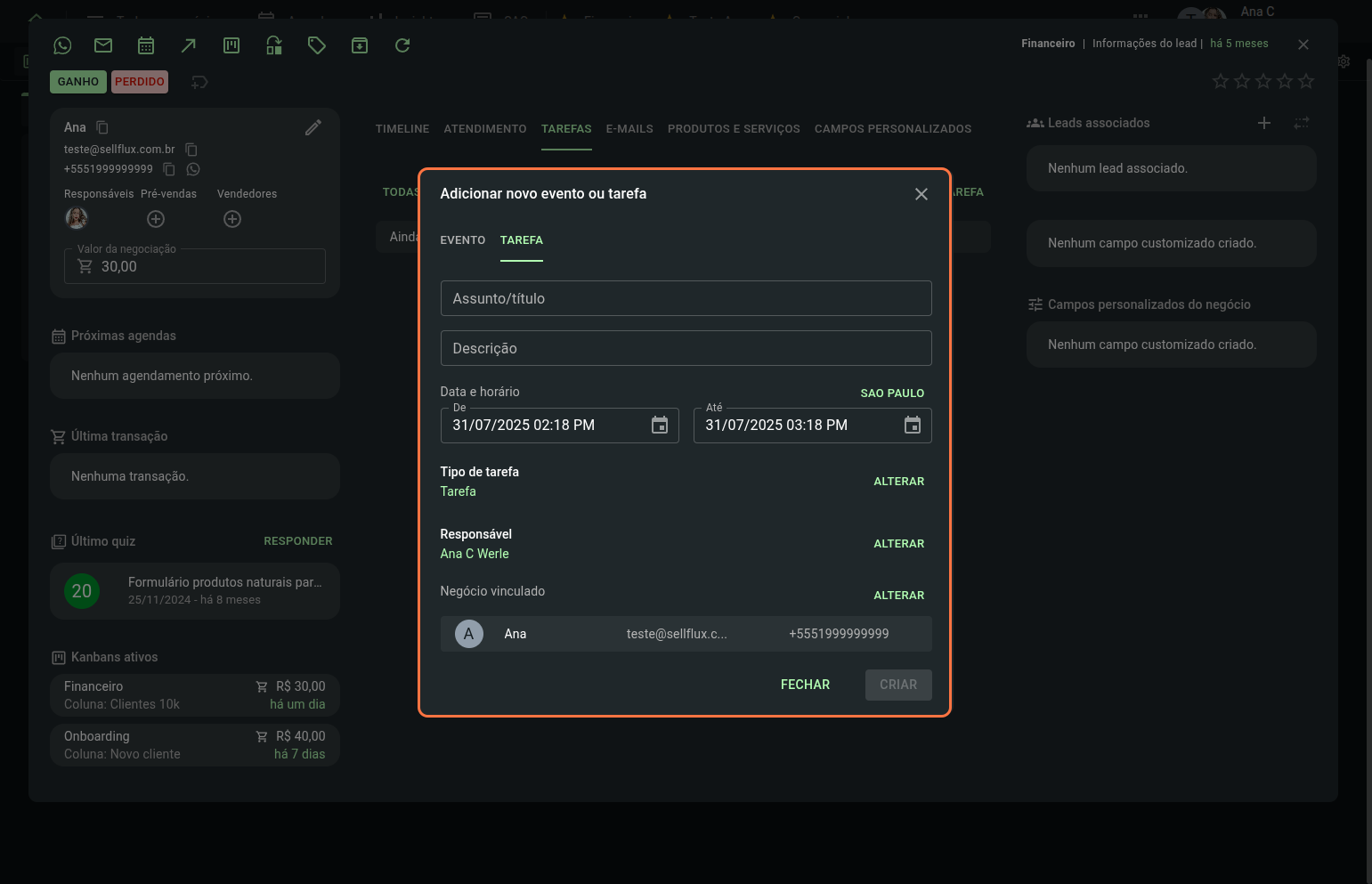This screenshot has height=884, width=1372.
Task: Click ALTERAR for Tipo de tarefa
Action: (x=898, y=482)
